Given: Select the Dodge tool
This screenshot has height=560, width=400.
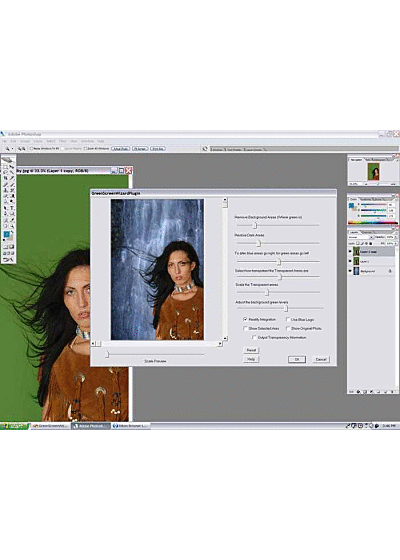Looking at the screenshot, I should pos(12,202).
